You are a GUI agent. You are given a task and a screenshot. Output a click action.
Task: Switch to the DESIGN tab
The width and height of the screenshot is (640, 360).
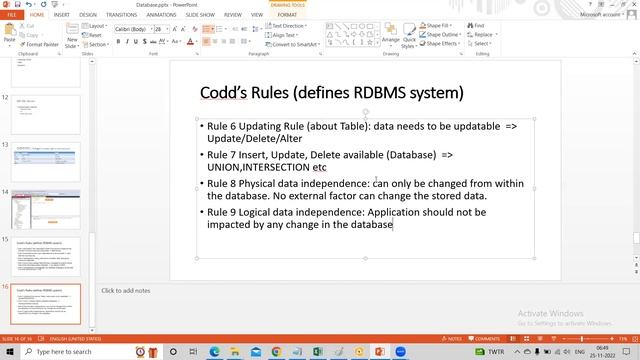[88, 15]
